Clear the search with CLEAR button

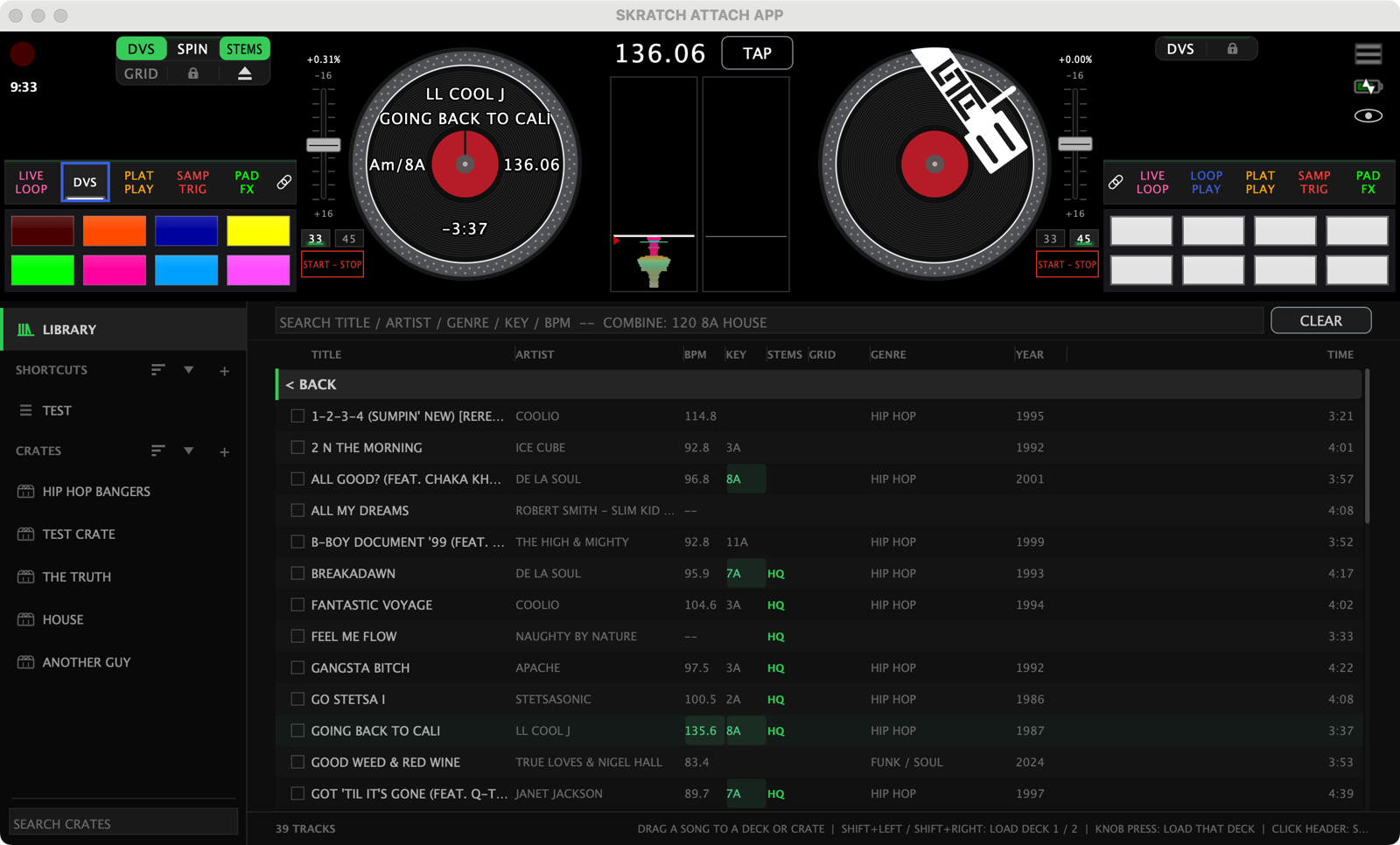(x=1320, y=321)
